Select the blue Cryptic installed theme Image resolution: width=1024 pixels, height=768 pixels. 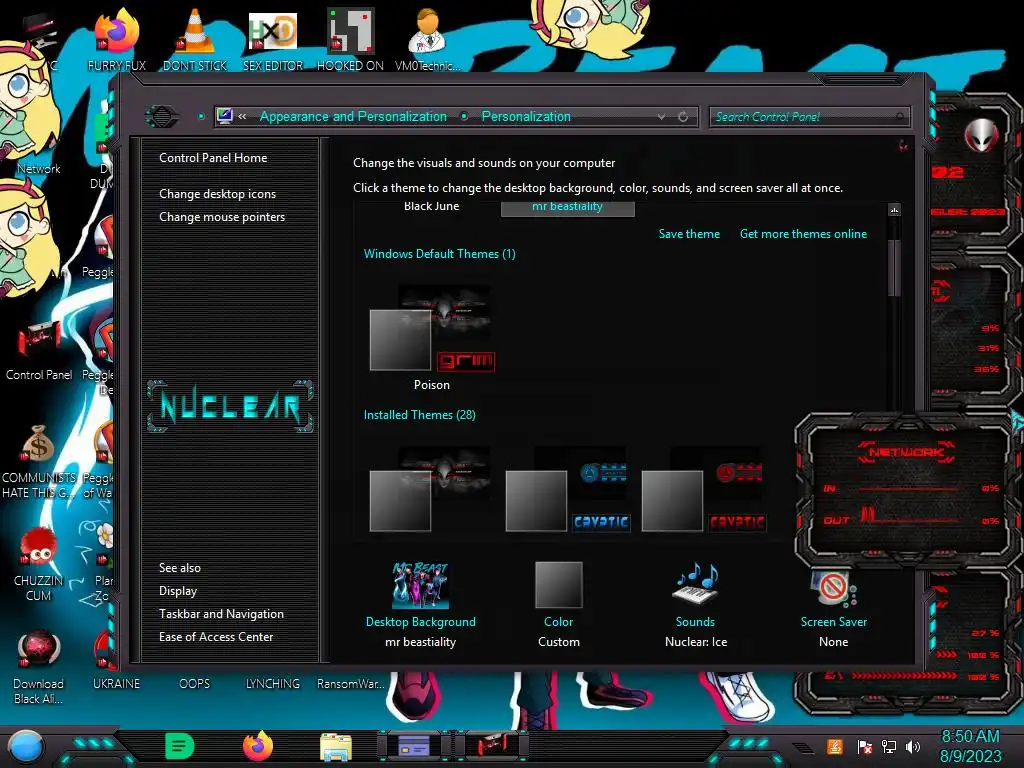pos(568,490)
